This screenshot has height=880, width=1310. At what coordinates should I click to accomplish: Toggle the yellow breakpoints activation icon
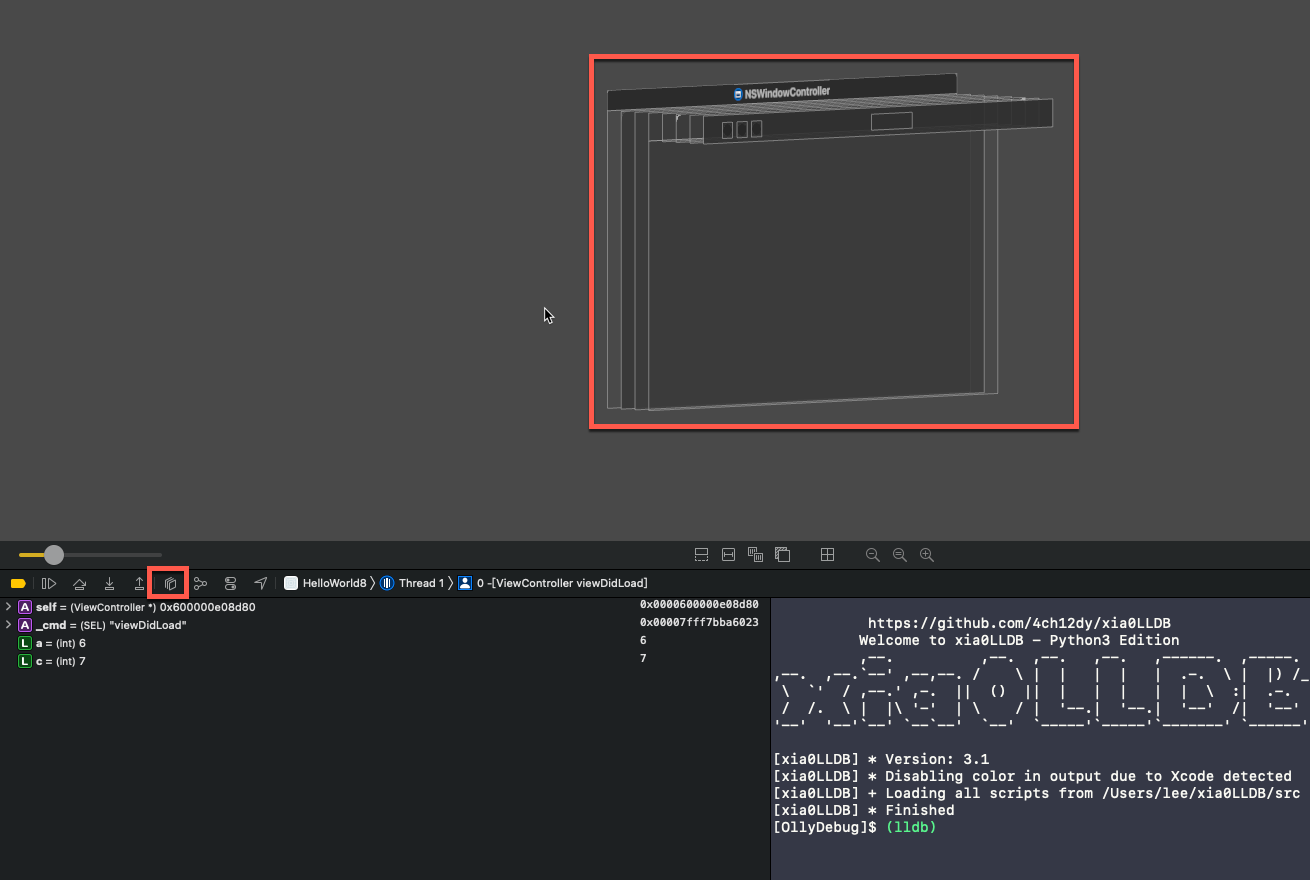[18, 583]
